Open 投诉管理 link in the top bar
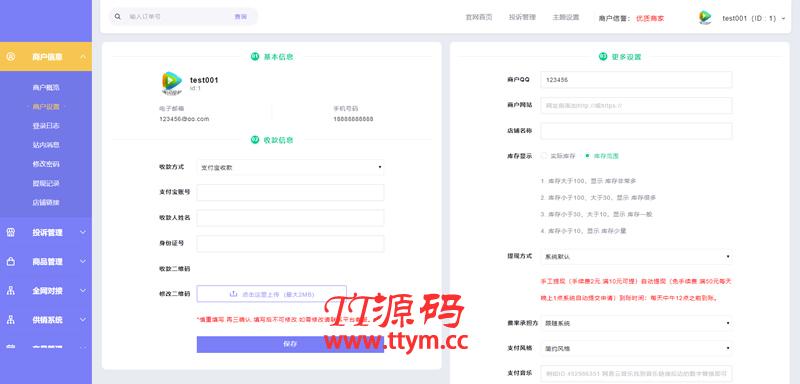This screenshot has height=384, width=800. (x=522, y=17)
